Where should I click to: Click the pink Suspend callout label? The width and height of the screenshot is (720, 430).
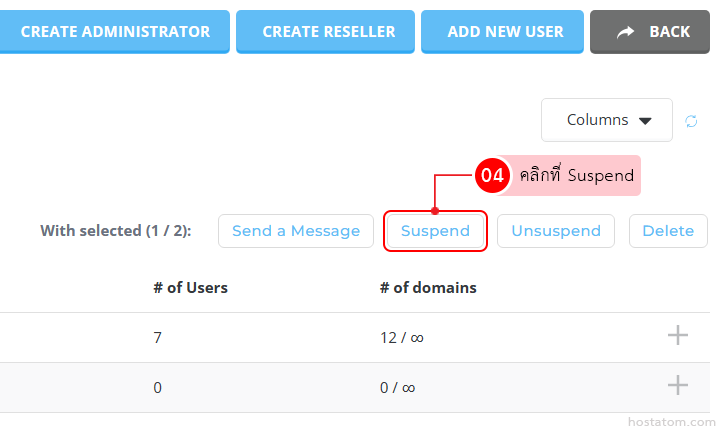(x=576, y=175)
